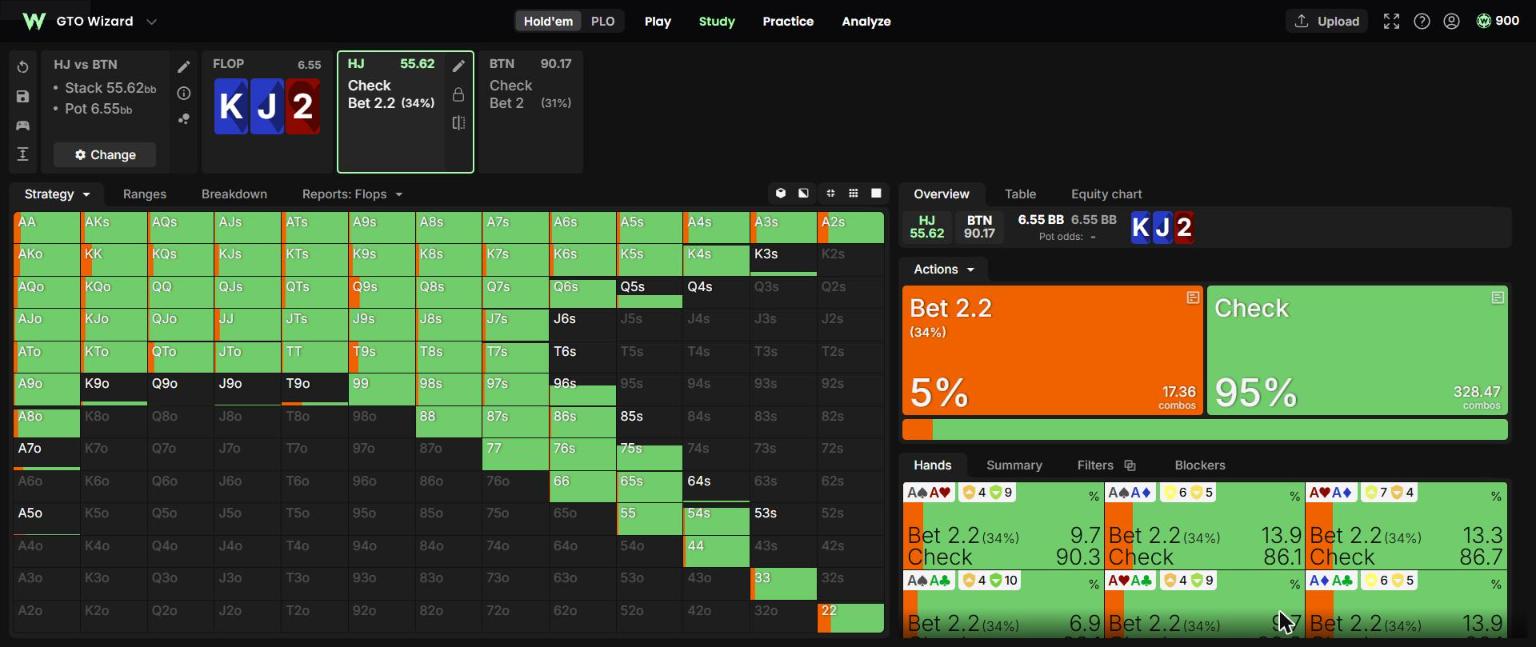Click the list icon on the Check tile
Viewport: 1536px width, 647px height.
tap(1497, 298)
